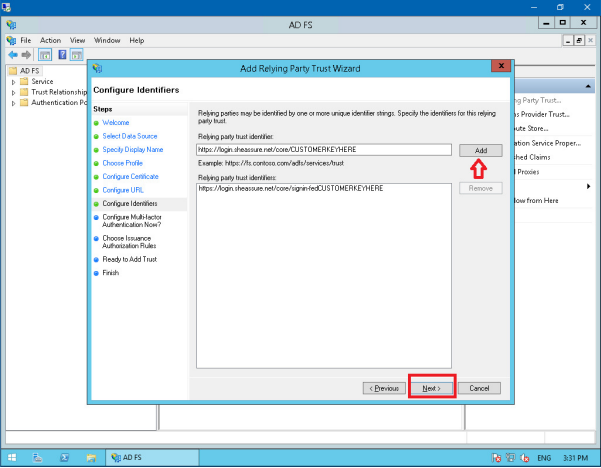The width and height of the screenshot is (601, 468).
Task: Click Show/Hide Console Tree toolbar icon
Action: tap(45, 54)
